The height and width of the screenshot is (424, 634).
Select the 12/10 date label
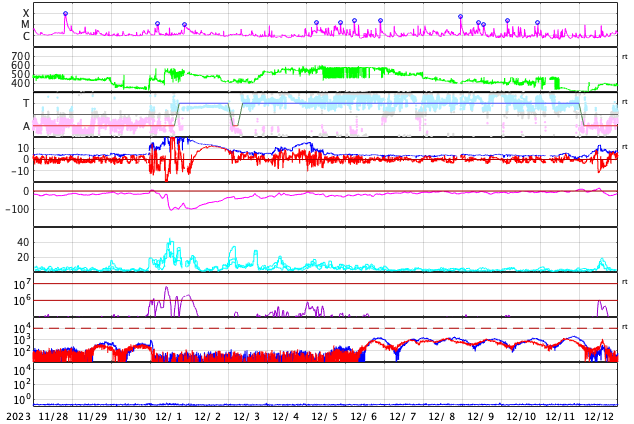pyautogui.click(x=521, y=417)
